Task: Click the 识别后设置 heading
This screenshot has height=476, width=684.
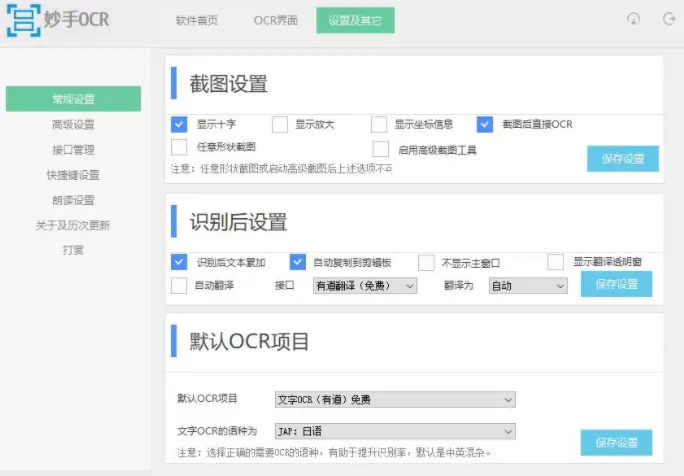Action: pyautogui.click(x=238, y=222)
